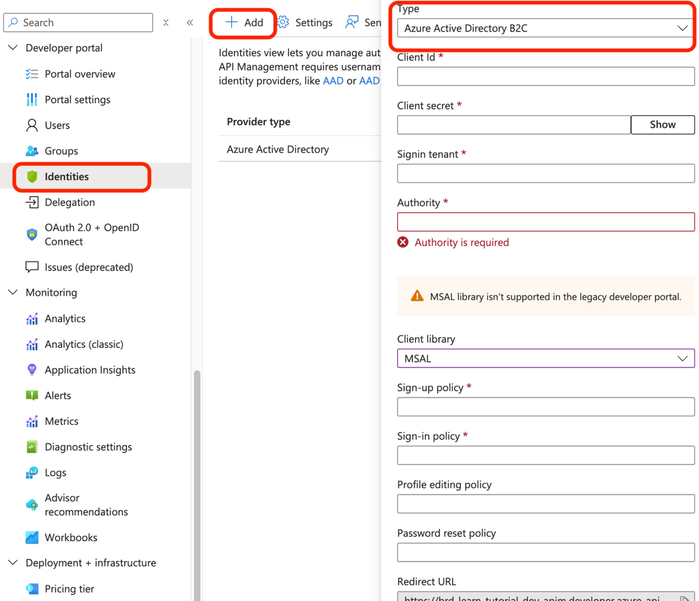Screen dimensions: 699x601
Task: Focus the Client Id field
Action: pos(546,76)
